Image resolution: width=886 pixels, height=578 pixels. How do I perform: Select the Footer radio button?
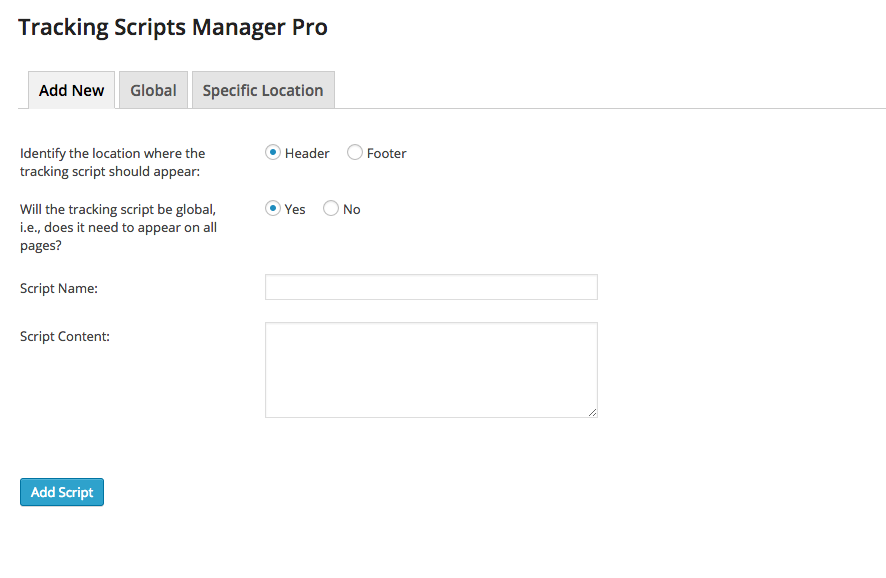355,153
